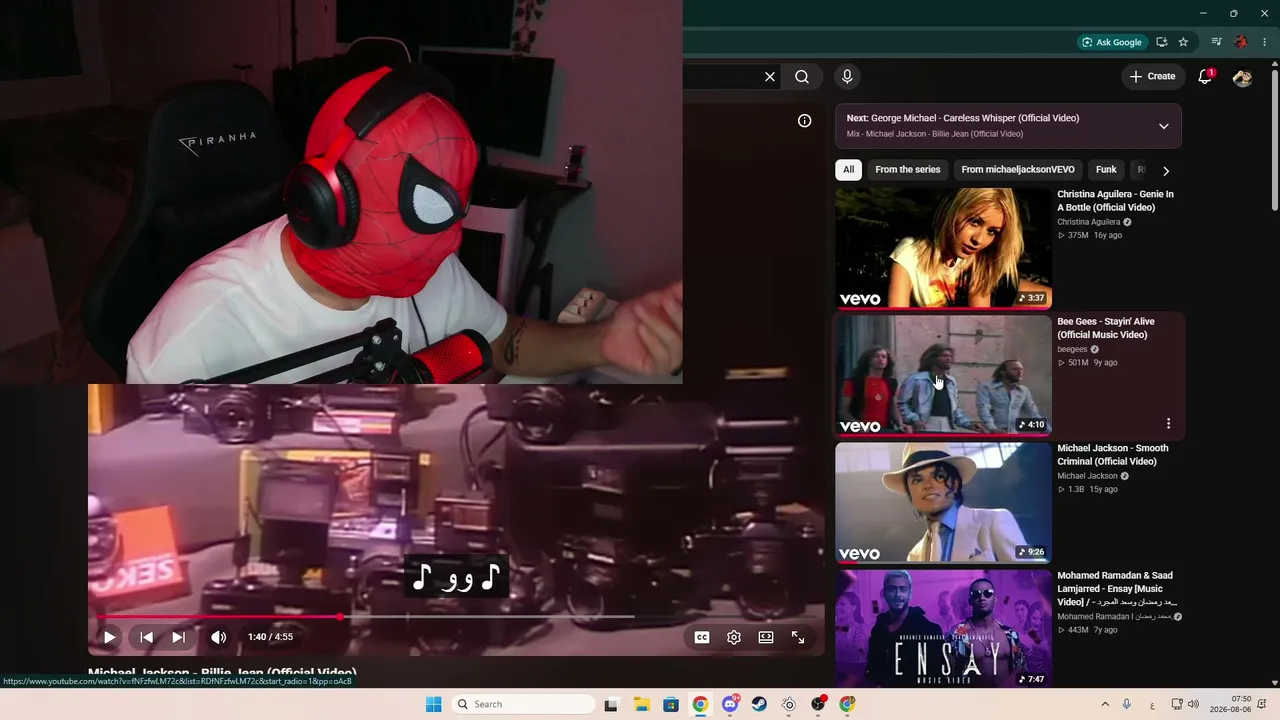Image resolution: width=1280 pixels, height=720 pixels.
Task: Open the Genie In A Bottle thumbnail
Action: coord(943,248)
